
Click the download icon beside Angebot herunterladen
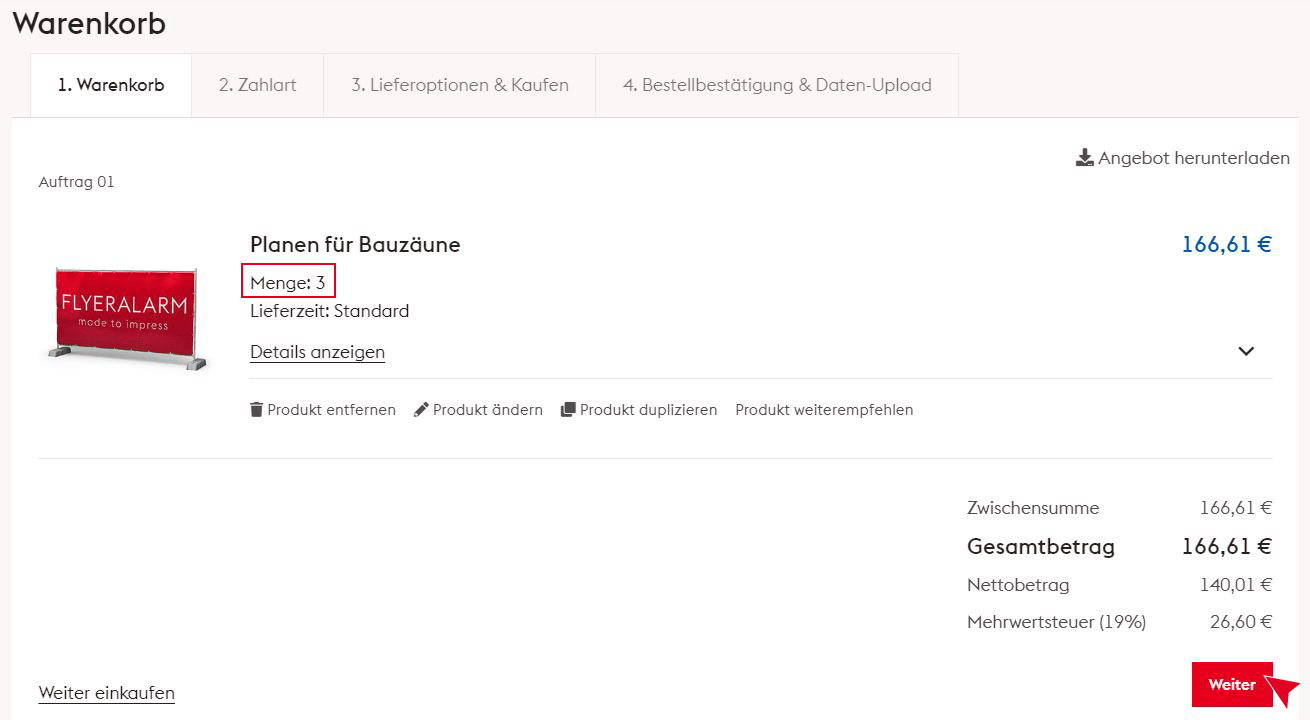point(1084,158)
